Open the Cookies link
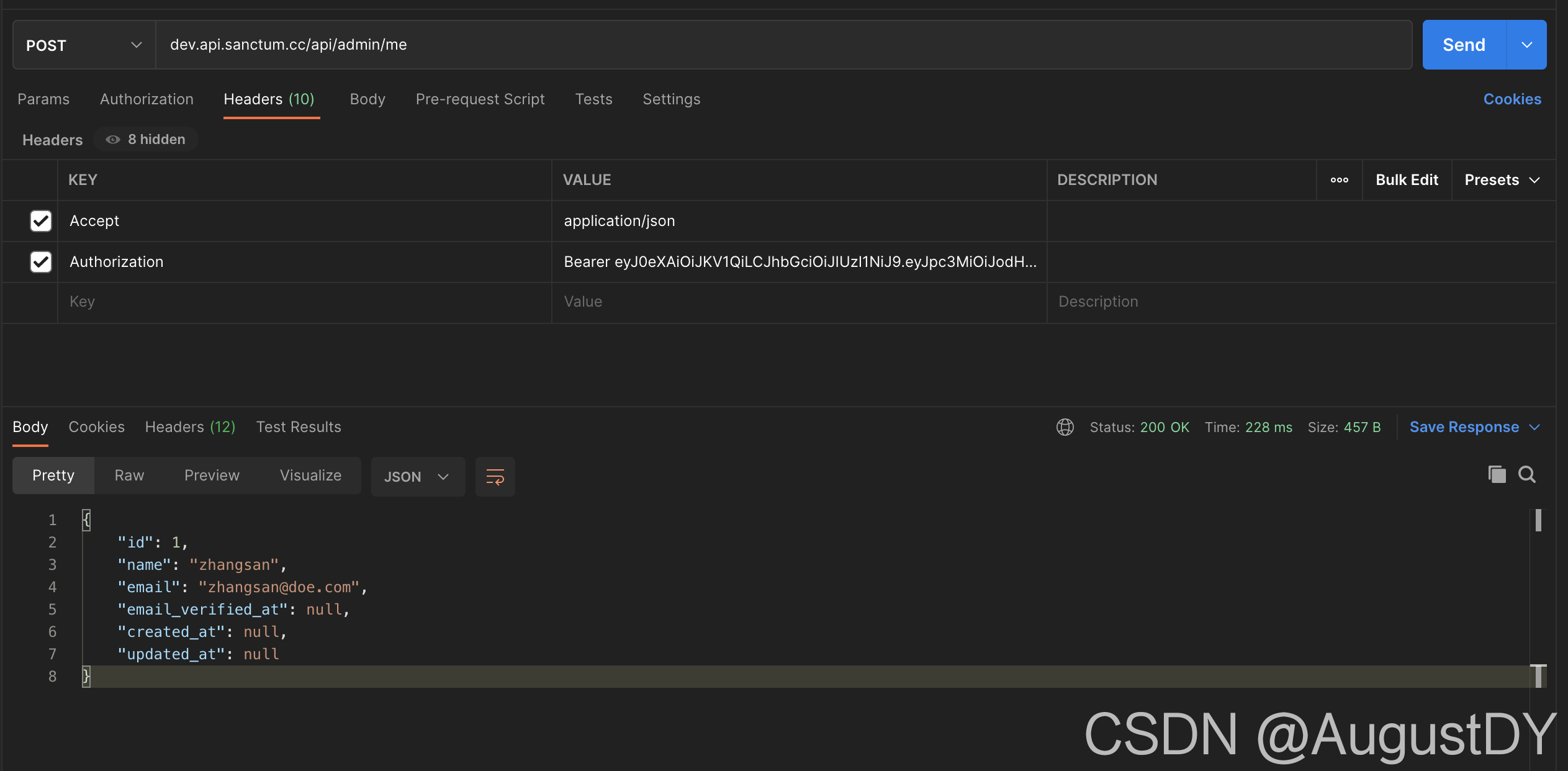This screenshot has height=771, width=1568. click(x=1512, y=99)
